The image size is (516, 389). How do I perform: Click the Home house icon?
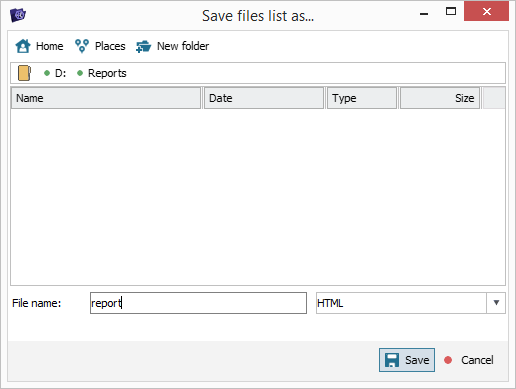click(x=23, y=46)
